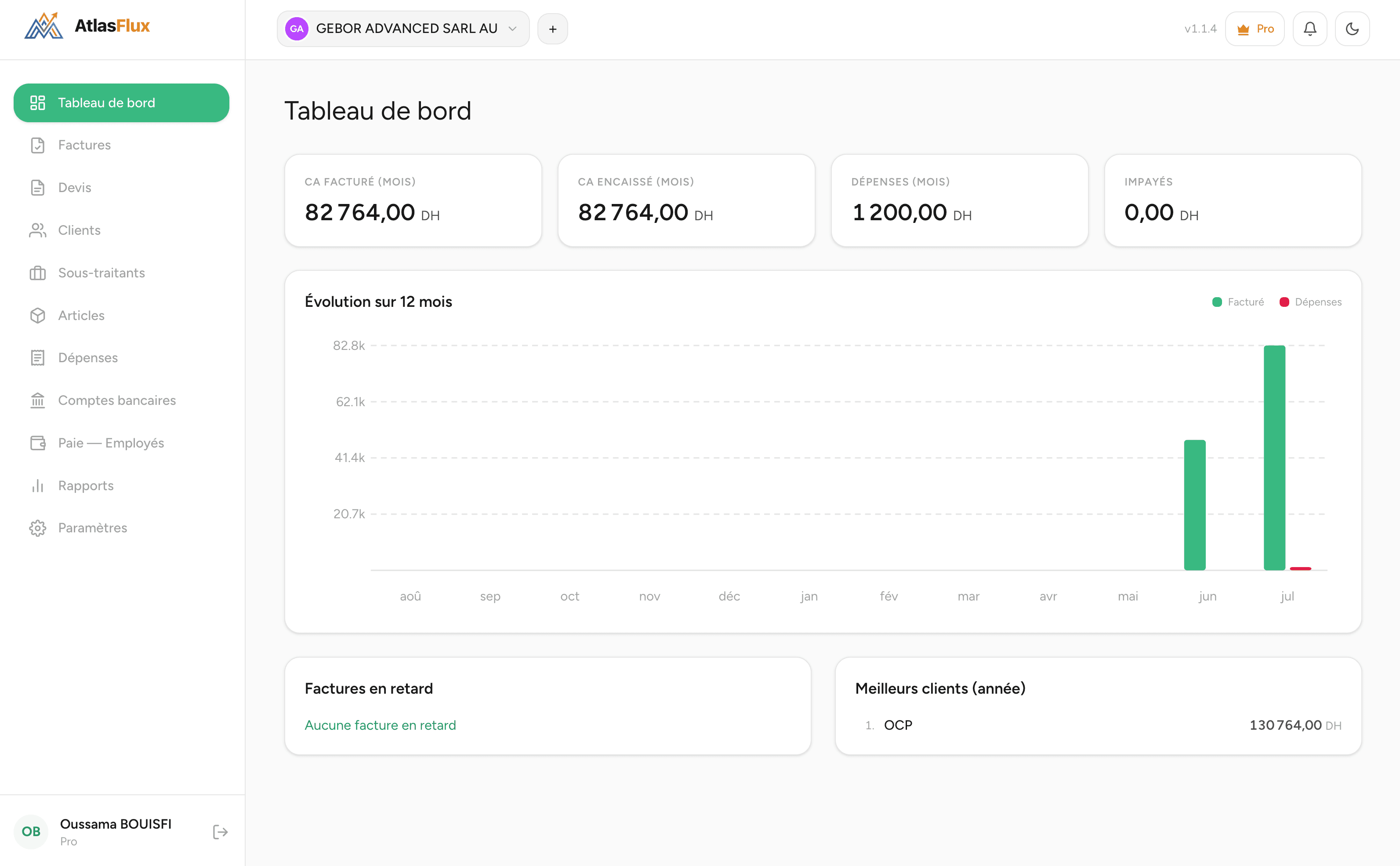Click the Comptes bancaires bank icon
1400x866 pixels.
coord(38,400)
